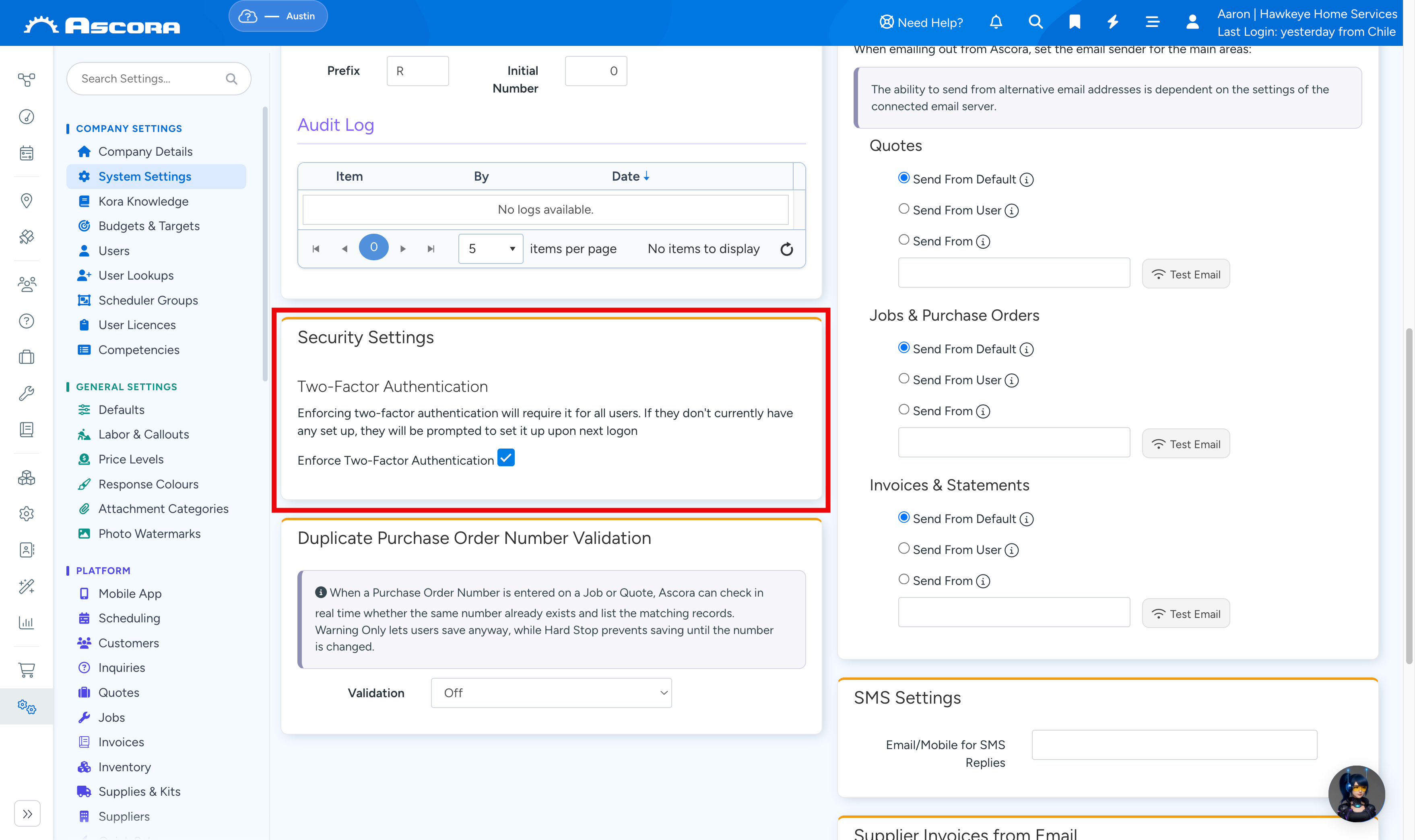Image resolution: width=1415 pixels, height=840 pixels.
Task: Open Company Details in settings menu
Action: [145, 152]
